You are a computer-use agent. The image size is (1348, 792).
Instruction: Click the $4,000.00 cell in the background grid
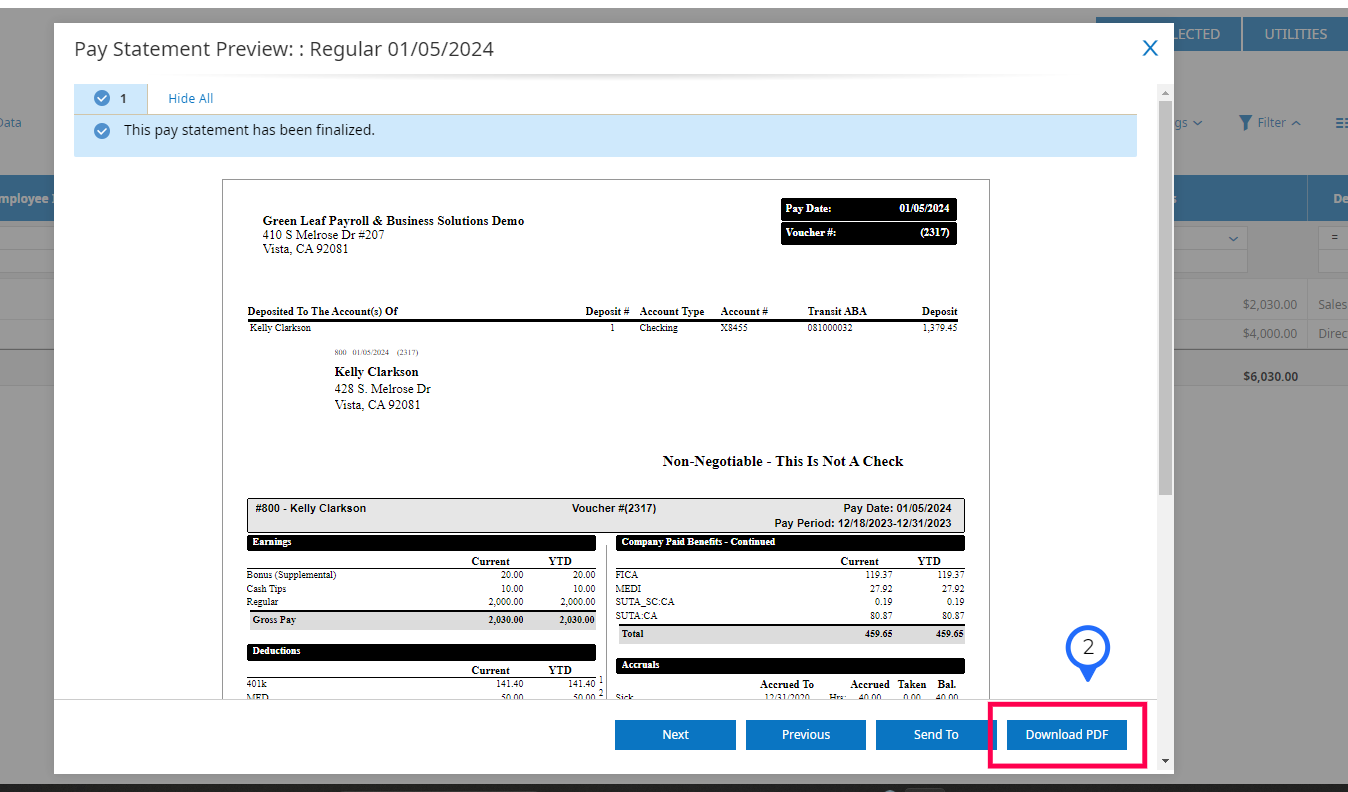tap(1269, 334)
